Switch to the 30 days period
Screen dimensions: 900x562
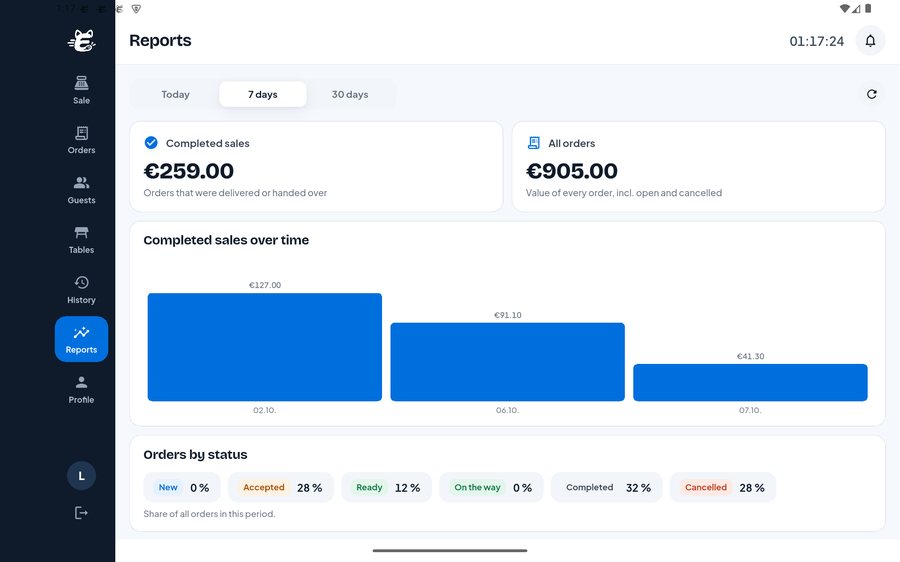(x=350, y=94)
